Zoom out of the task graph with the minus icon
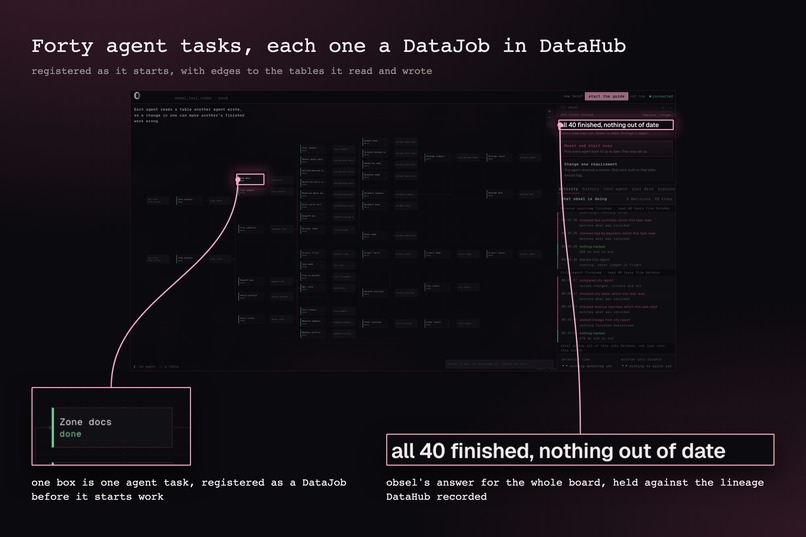 click(x=549, y=118)
